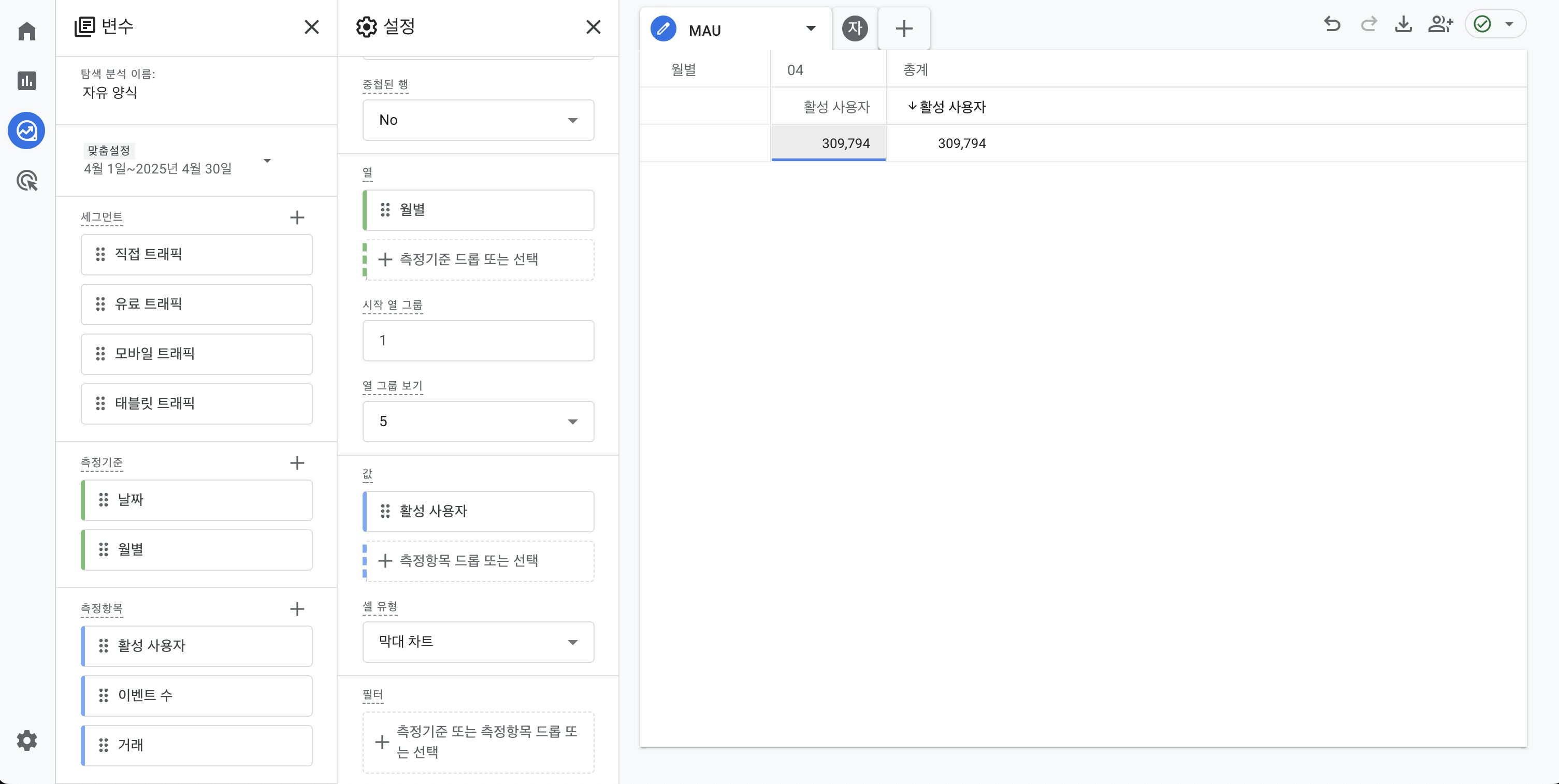Click the 활성 사용자 chip in 값 section
The height and width of the screenshot is (784, 1559).
(x=478, y=511)
